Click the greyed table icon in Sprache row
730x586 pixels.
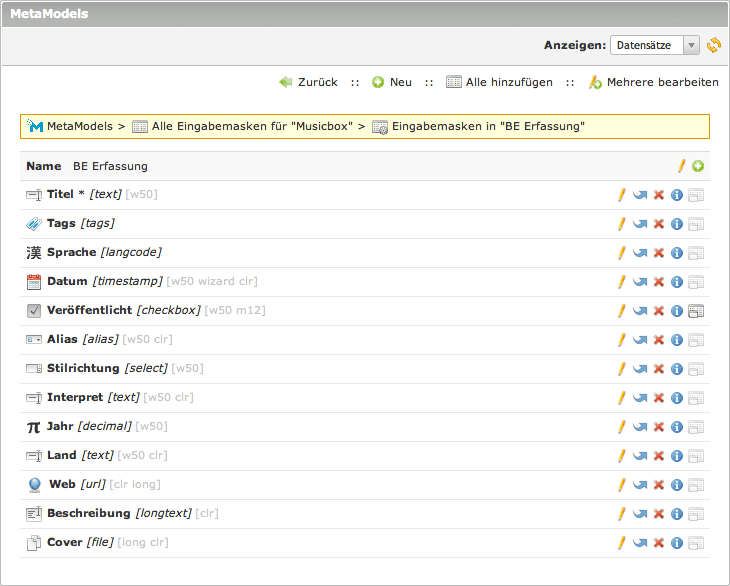tap(696, 253)
